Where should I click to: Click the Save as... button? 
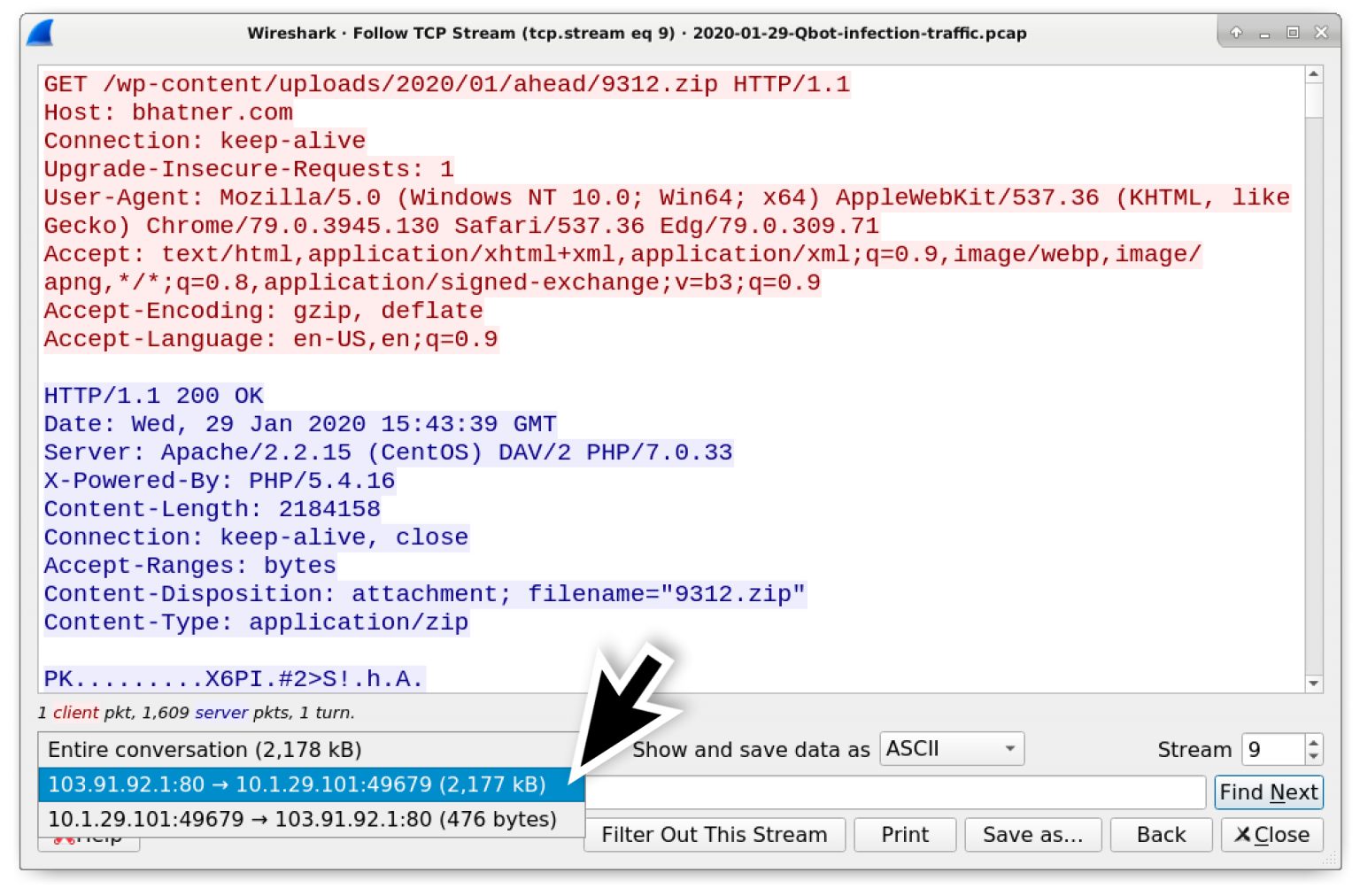1032,834
